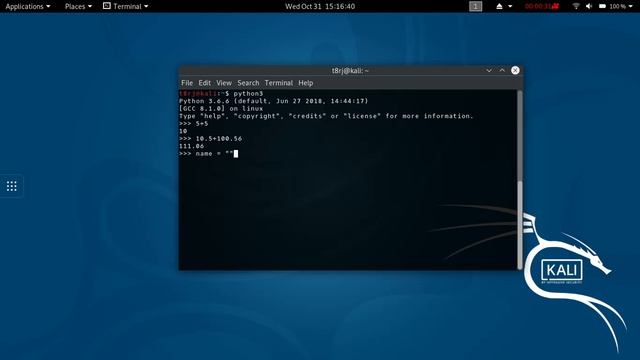Open the File menu in terminal
Image resolution: width=640 pixels, height=360 pixels.
click(187, 83)
